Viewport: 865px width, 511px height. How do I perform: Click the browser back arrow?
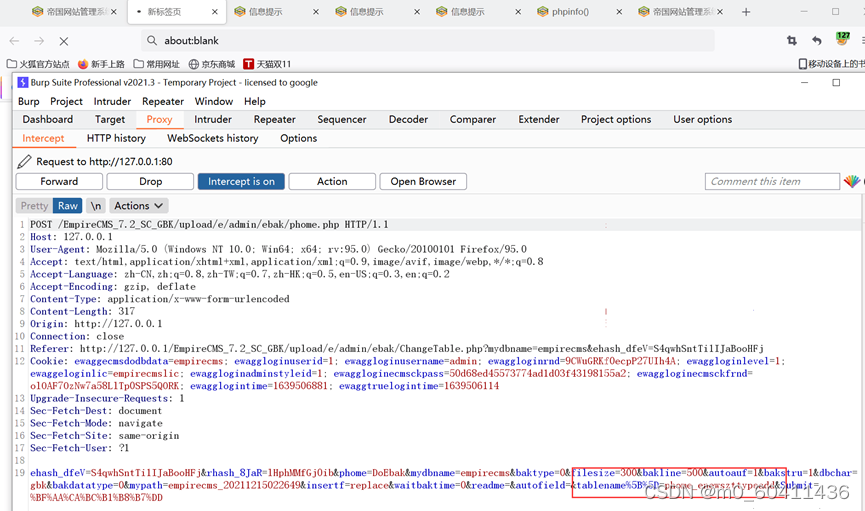point(14,41)
